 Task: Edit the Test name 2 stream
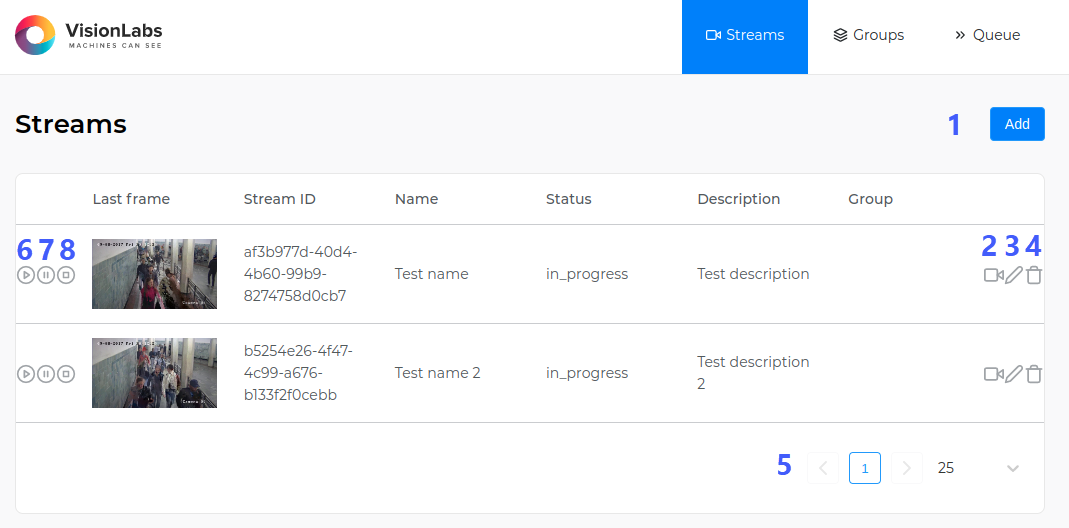coord(1014,374)
